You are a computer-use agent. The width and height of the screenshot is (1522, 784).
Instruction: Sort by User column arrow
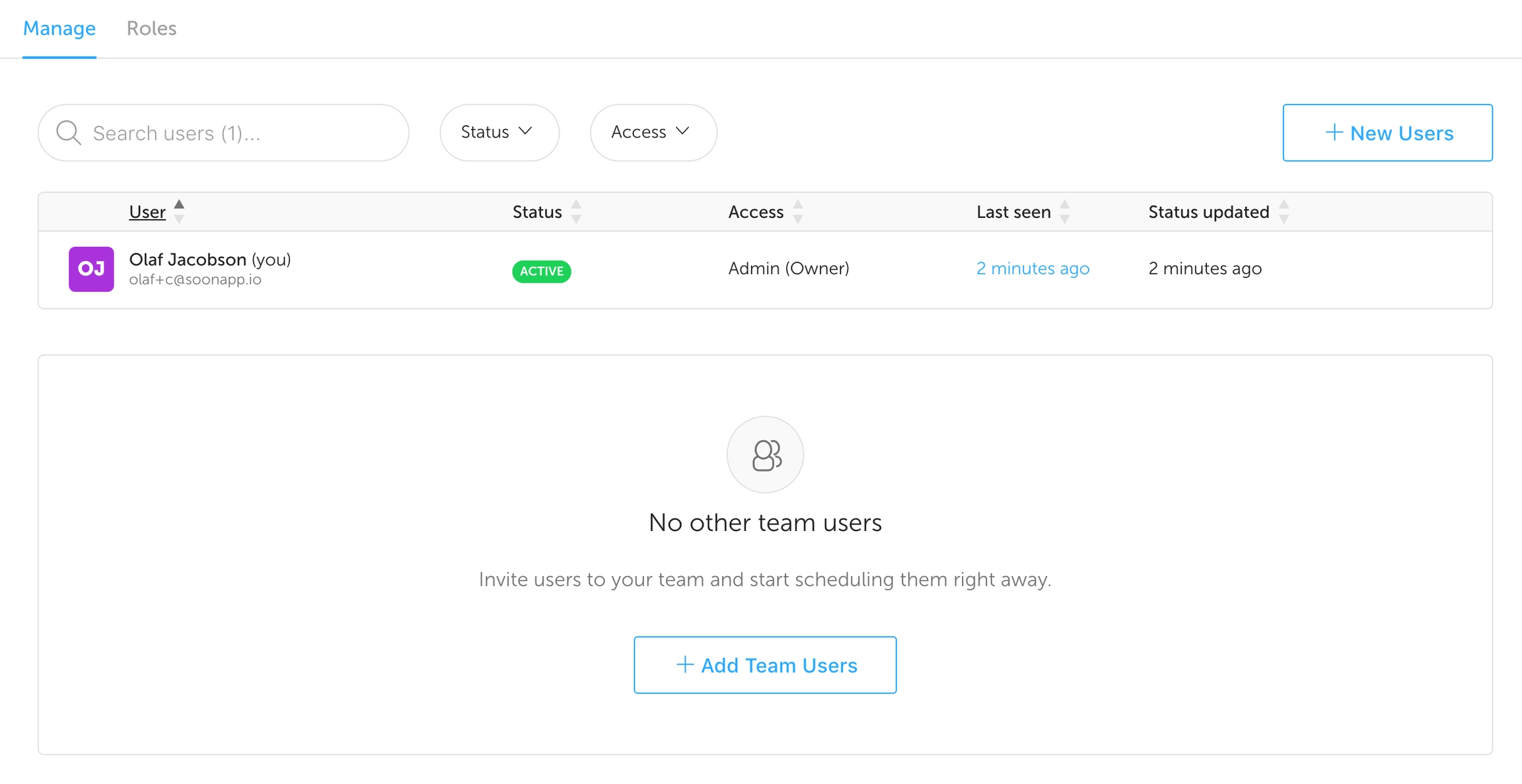[x=179, y=211]
